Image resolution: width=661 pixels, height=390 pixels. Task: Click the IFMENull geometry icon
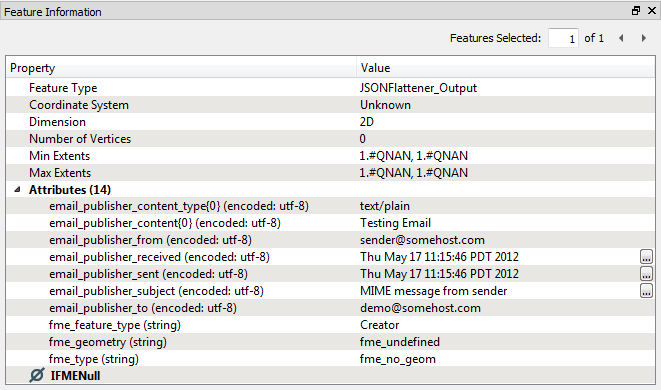[x=37, y=375]
